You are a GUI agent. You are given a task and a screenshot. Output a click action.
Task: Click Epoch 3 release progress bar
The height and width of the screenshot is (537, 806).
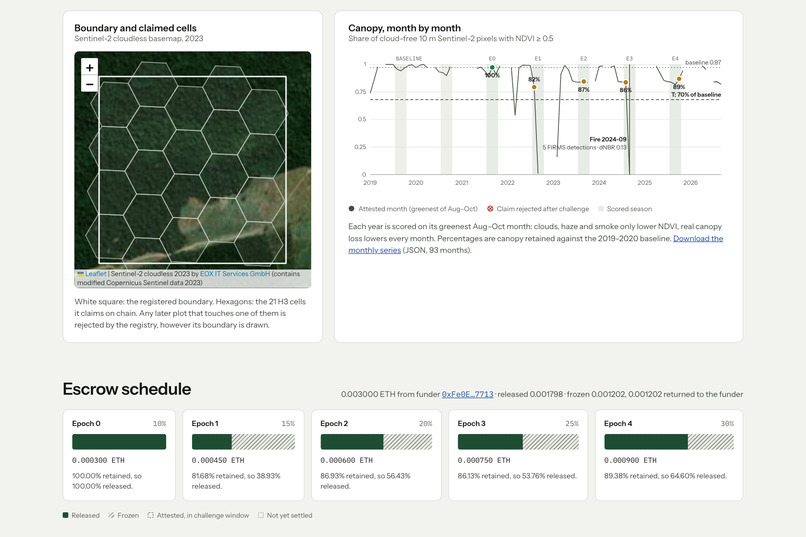point(518,442)
